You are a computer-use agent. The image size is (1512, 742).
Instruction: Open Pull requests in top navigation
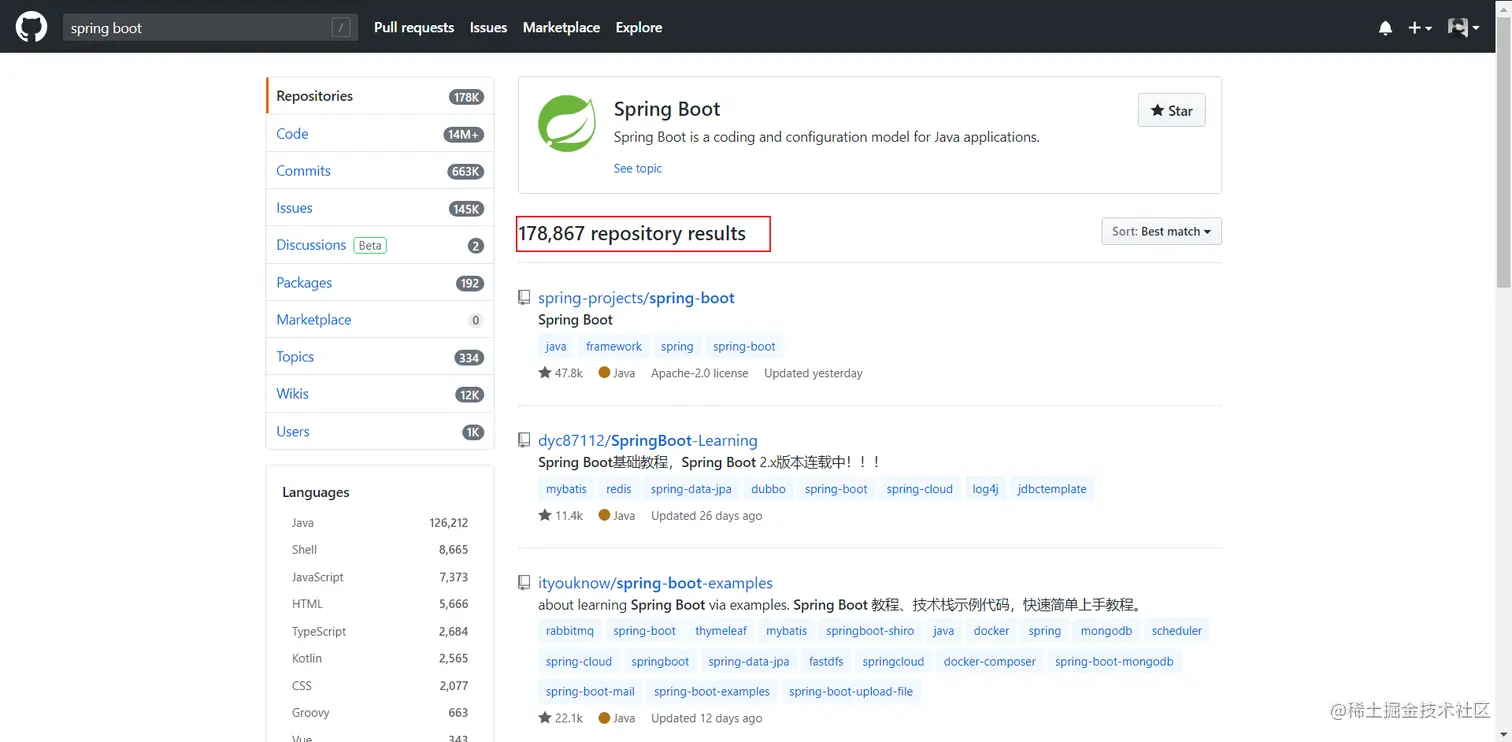coord(414,27)
